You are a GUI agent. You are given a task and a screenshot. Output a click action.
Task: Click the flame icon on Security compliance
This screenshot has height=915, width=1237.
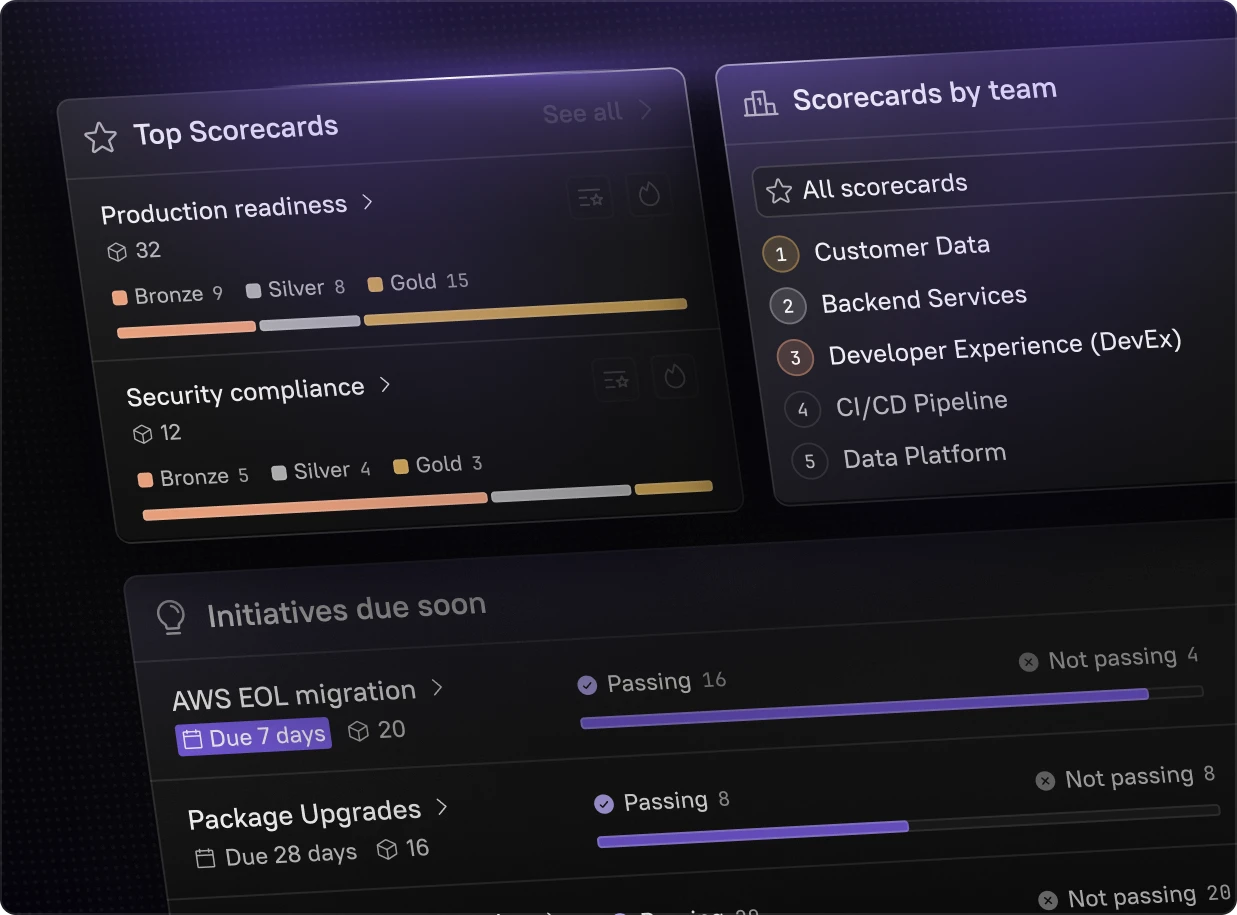[x=675, y=376]
